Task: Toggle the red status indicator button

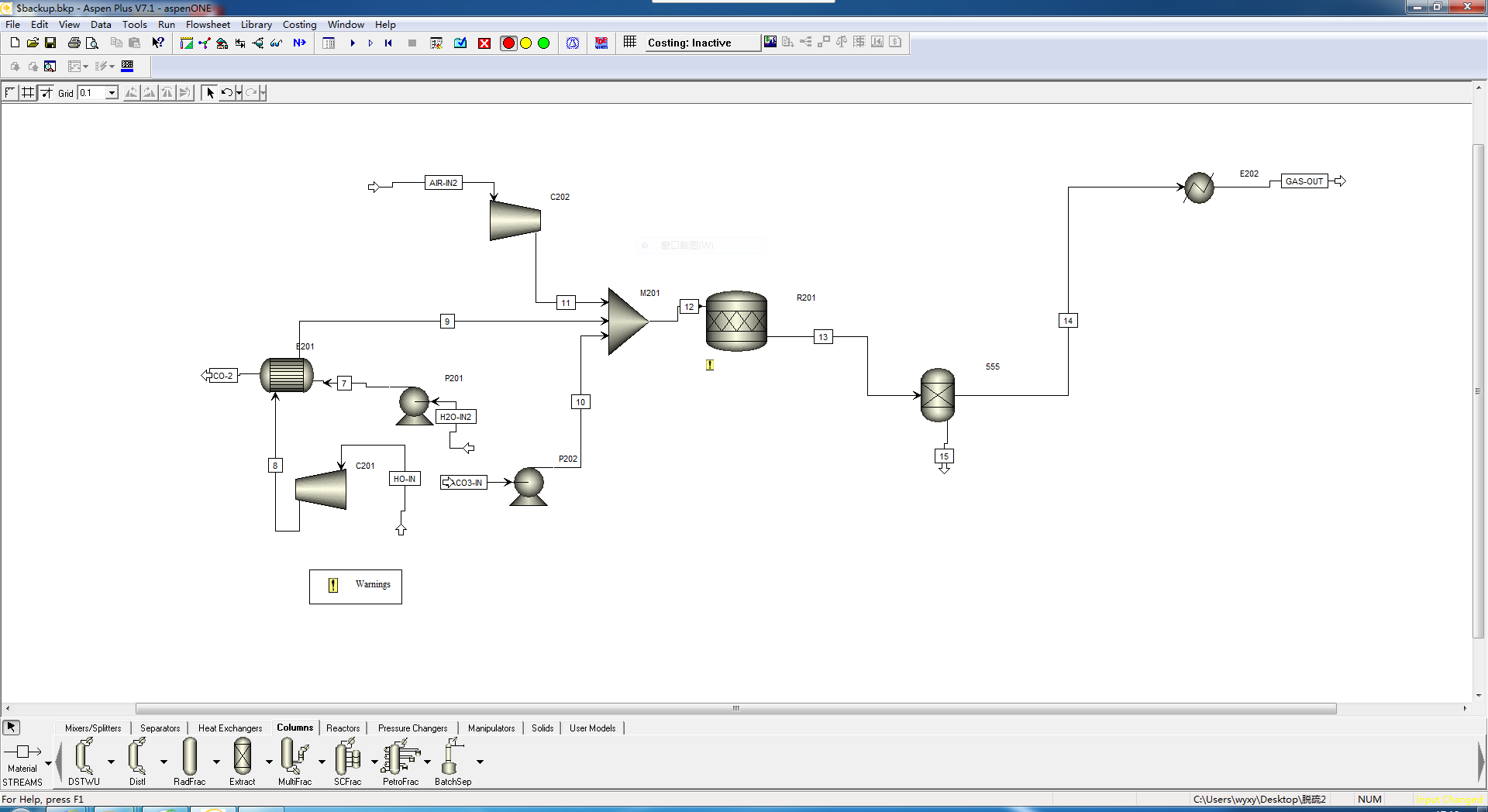Action: point(508,43)
